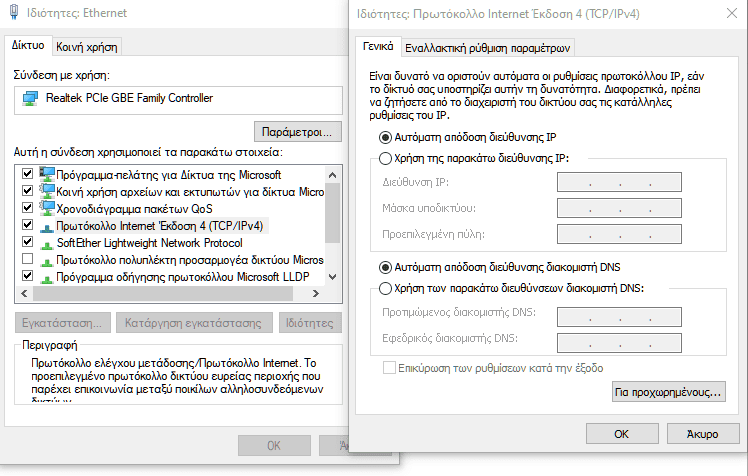Click Κατάργηση εγκατάστασης button

click(x=194, y=323)
